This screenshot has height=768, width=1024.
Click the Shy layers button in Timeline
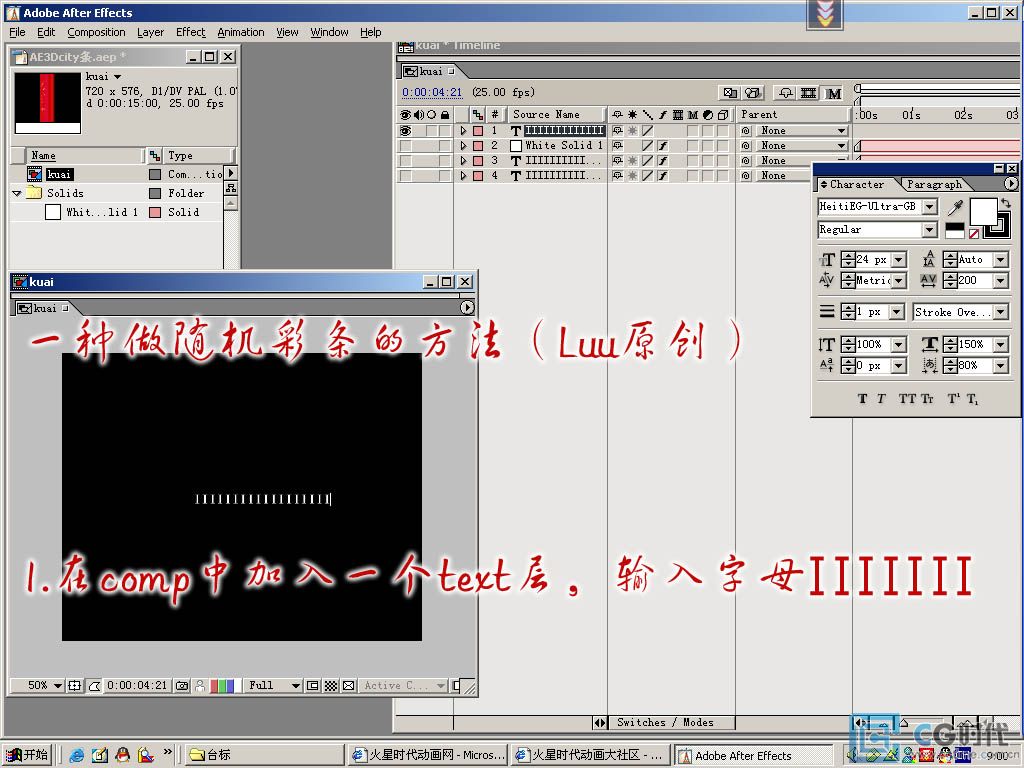coord(786,93)
